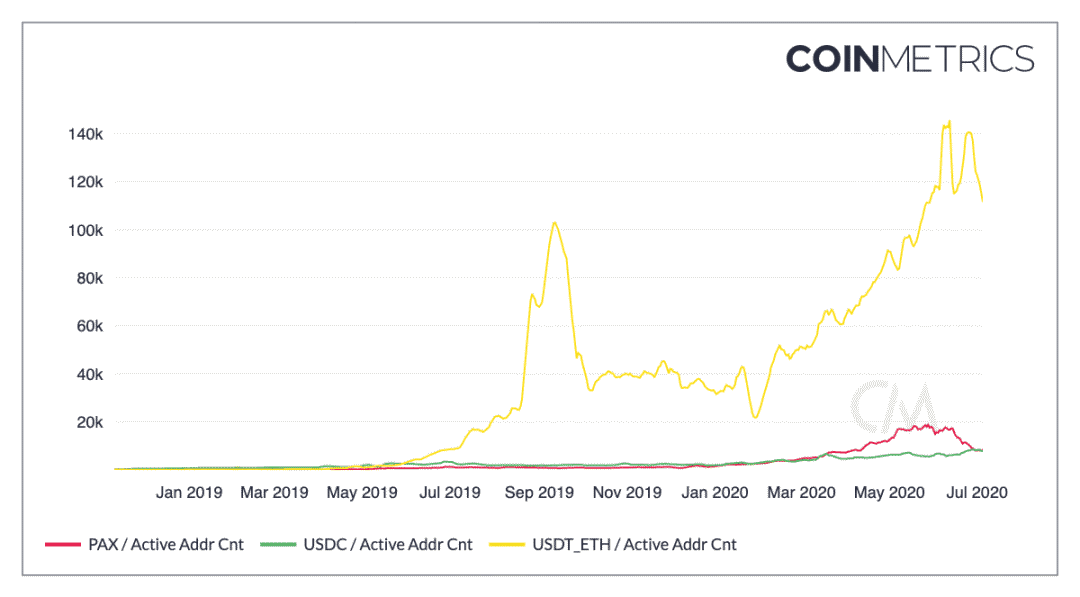The image size is (1080, 597).
Task: Click the 100k y-axis label
Action: coord(85,231)
